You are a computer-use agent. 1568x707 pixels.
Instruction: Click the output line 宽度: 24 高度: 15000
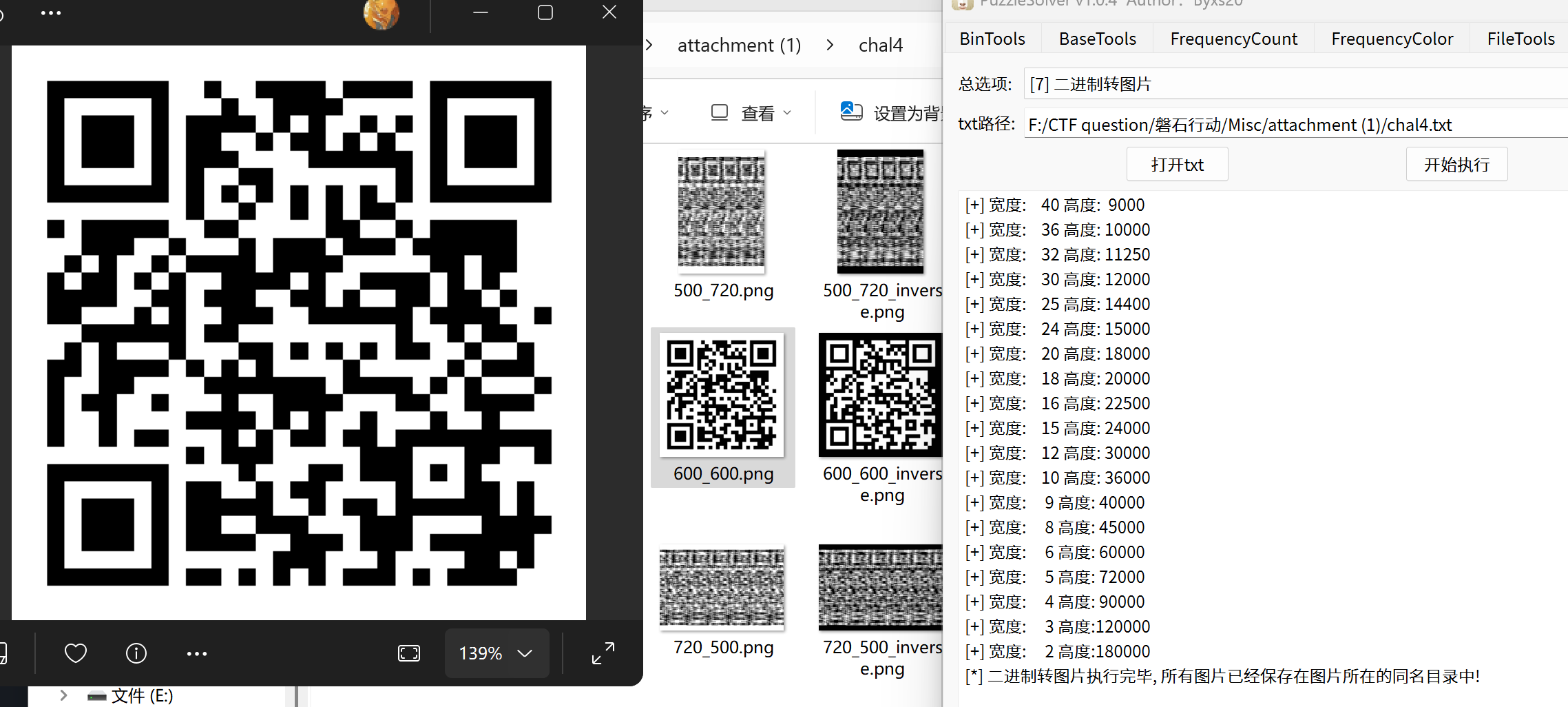(x=1057, y=329)
